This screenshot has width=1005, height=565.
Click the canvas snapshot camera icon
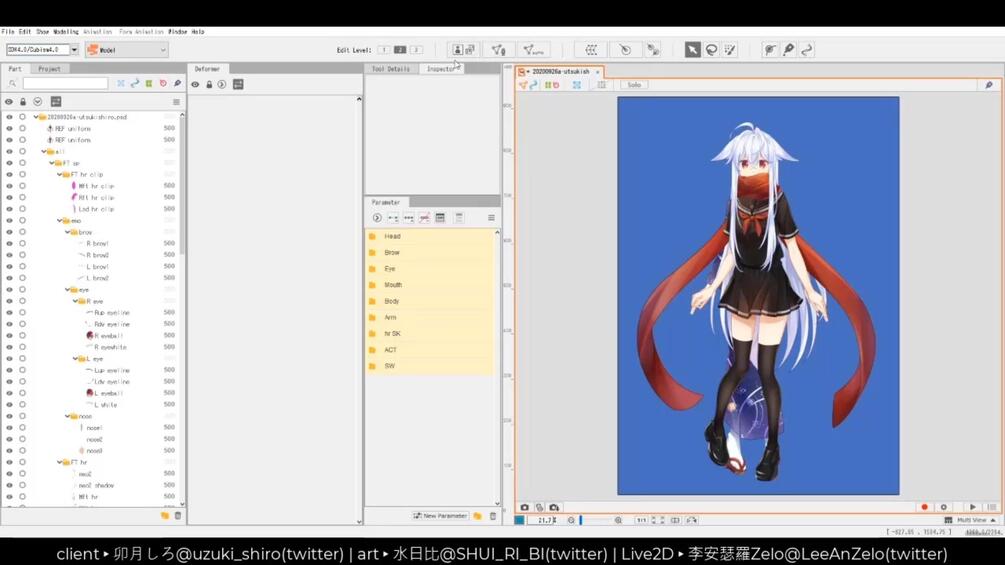tap(524, 507)
